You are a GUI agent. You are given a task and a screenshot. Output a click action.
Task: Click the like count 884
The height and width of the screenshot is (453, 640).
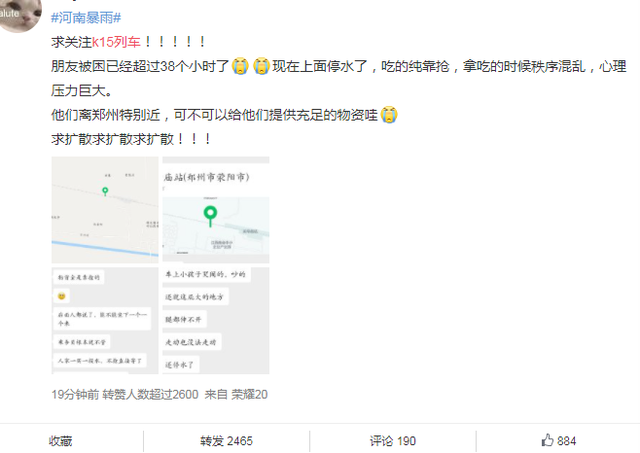point(567,441)
